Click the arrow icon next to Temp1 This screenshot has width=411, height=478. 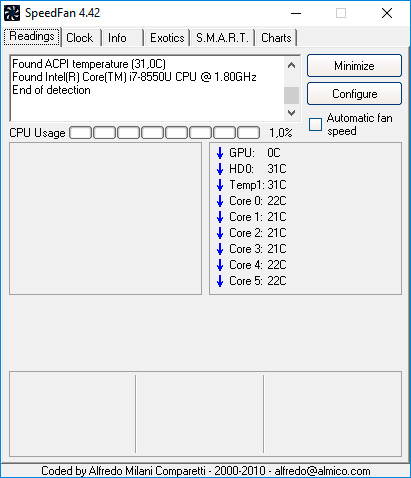click(220, 185)
